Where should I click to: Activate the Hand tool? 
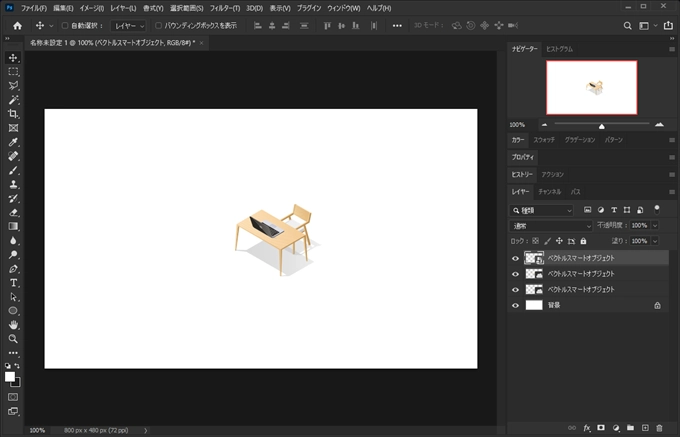[x=13, y=325]
